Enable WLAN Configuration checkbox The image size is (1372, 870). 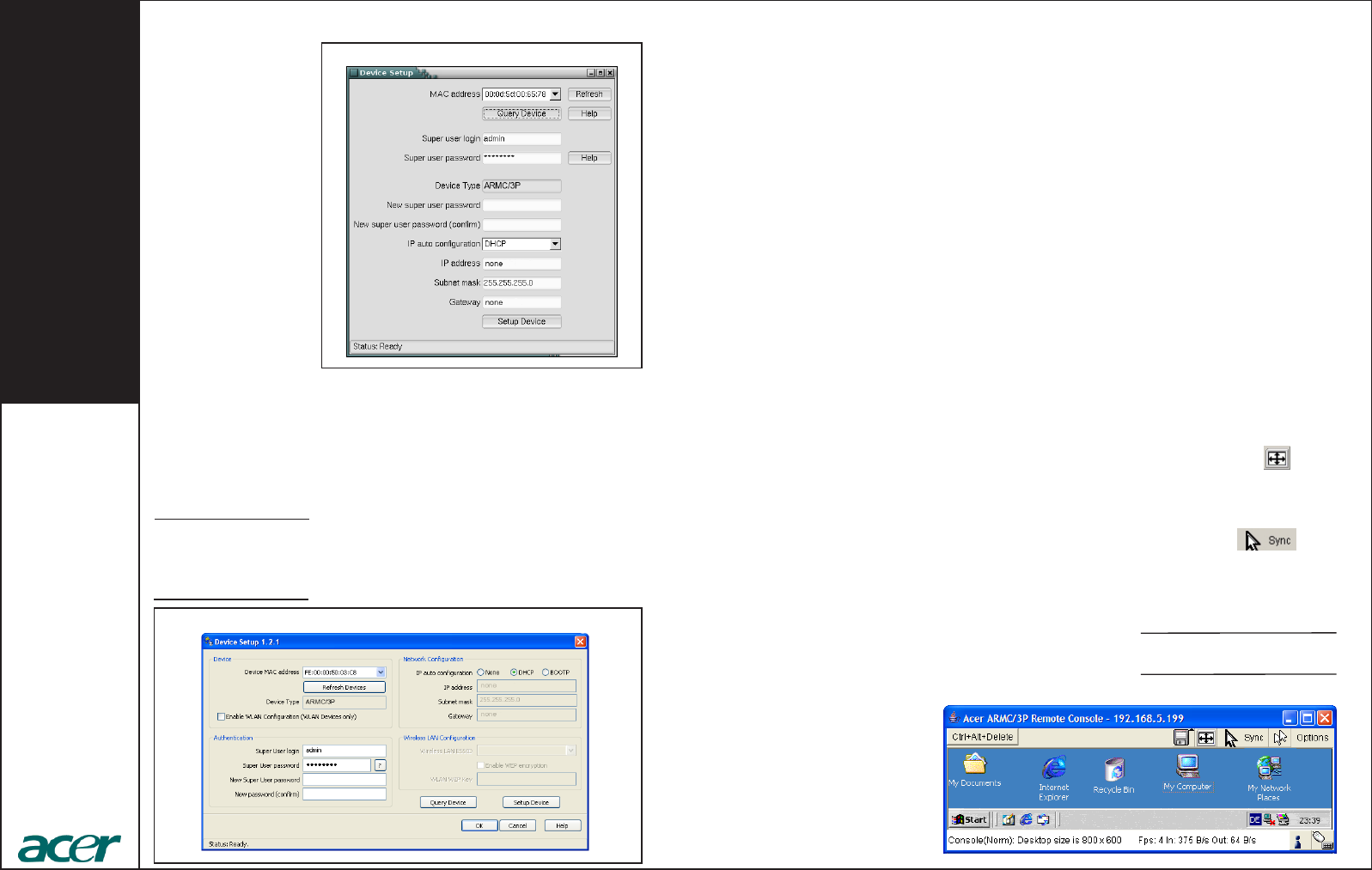(x=221, y=716)
